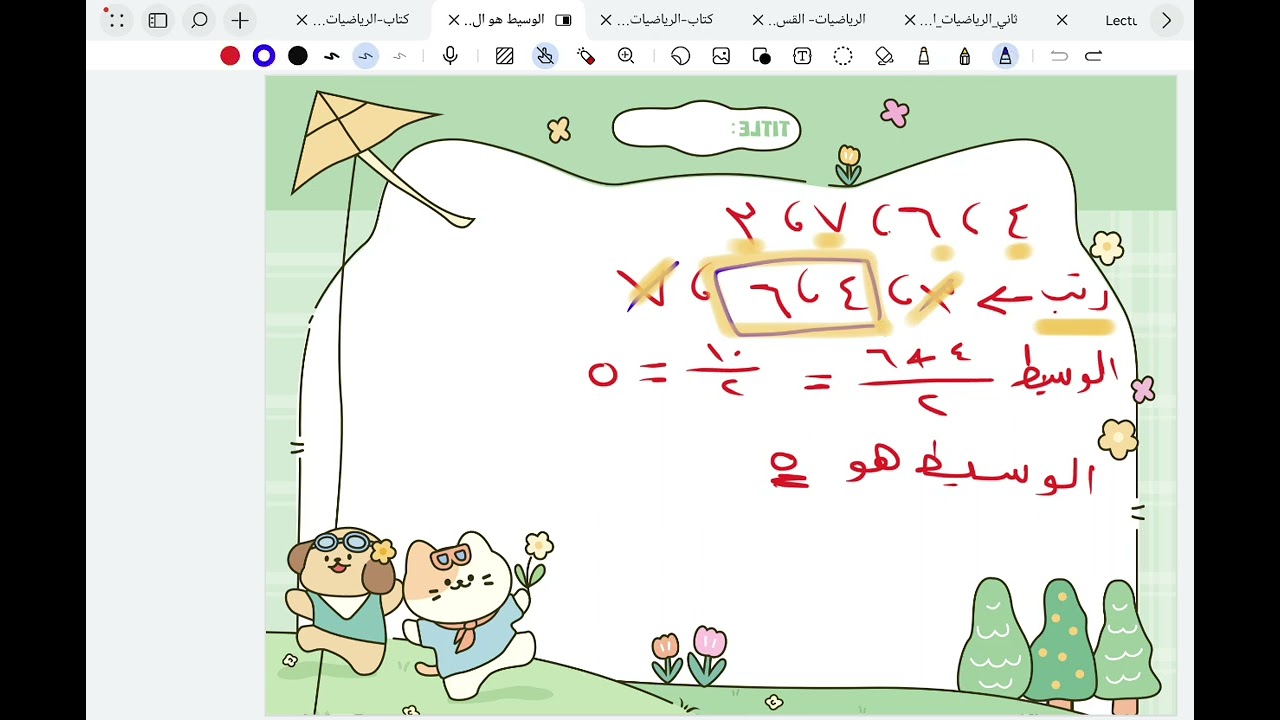Switch to the ثاني_الرياضيات tab
The width and height of the screenshot is (1280, 720).
969,20
